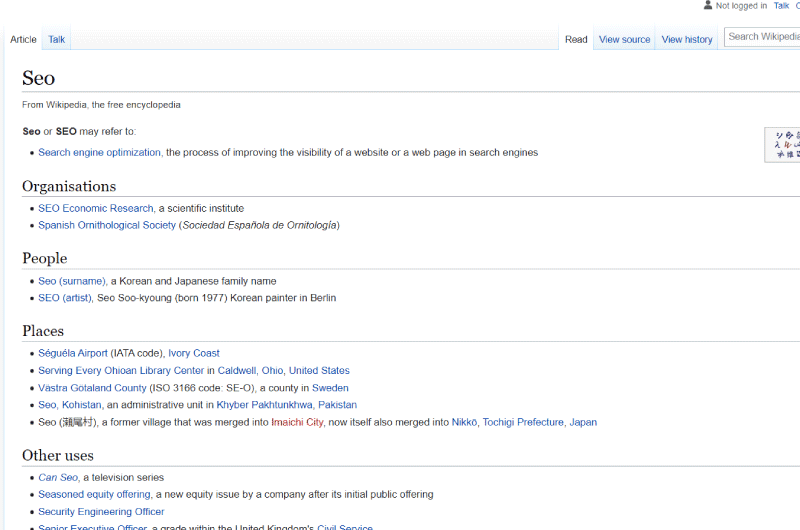Click the Organisations section heading
The image size is (800, 530).
pos(69,186)
